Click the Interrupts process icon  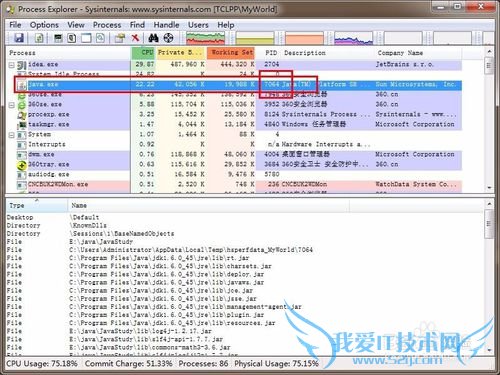[x=22, y=145]
